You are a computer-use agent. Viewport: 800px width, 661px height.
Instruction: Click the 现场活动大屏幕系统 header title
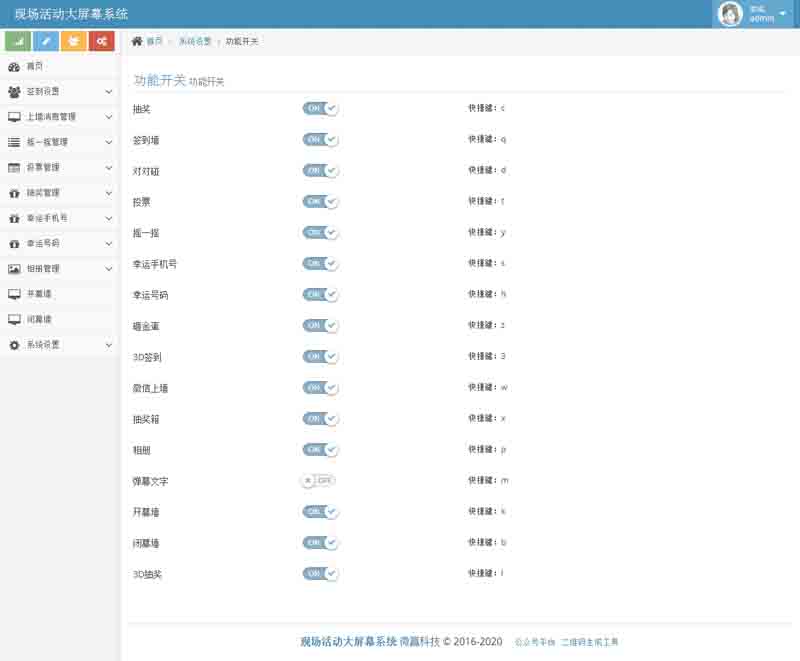tap(71, 14)
